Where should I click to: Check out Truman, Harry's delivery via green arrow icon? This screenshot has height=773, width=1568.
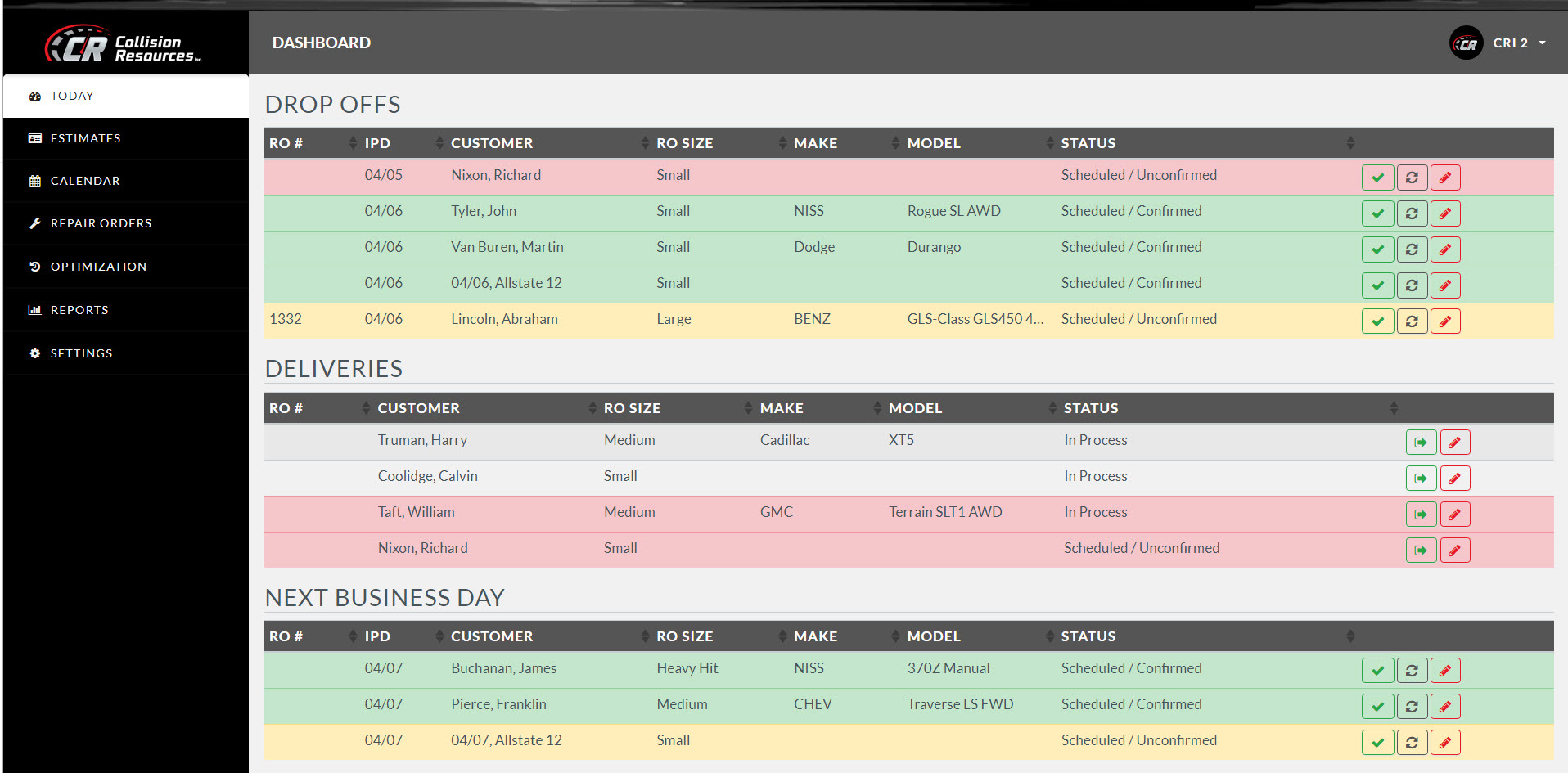pyautogui.click(x=1421, y=442)
